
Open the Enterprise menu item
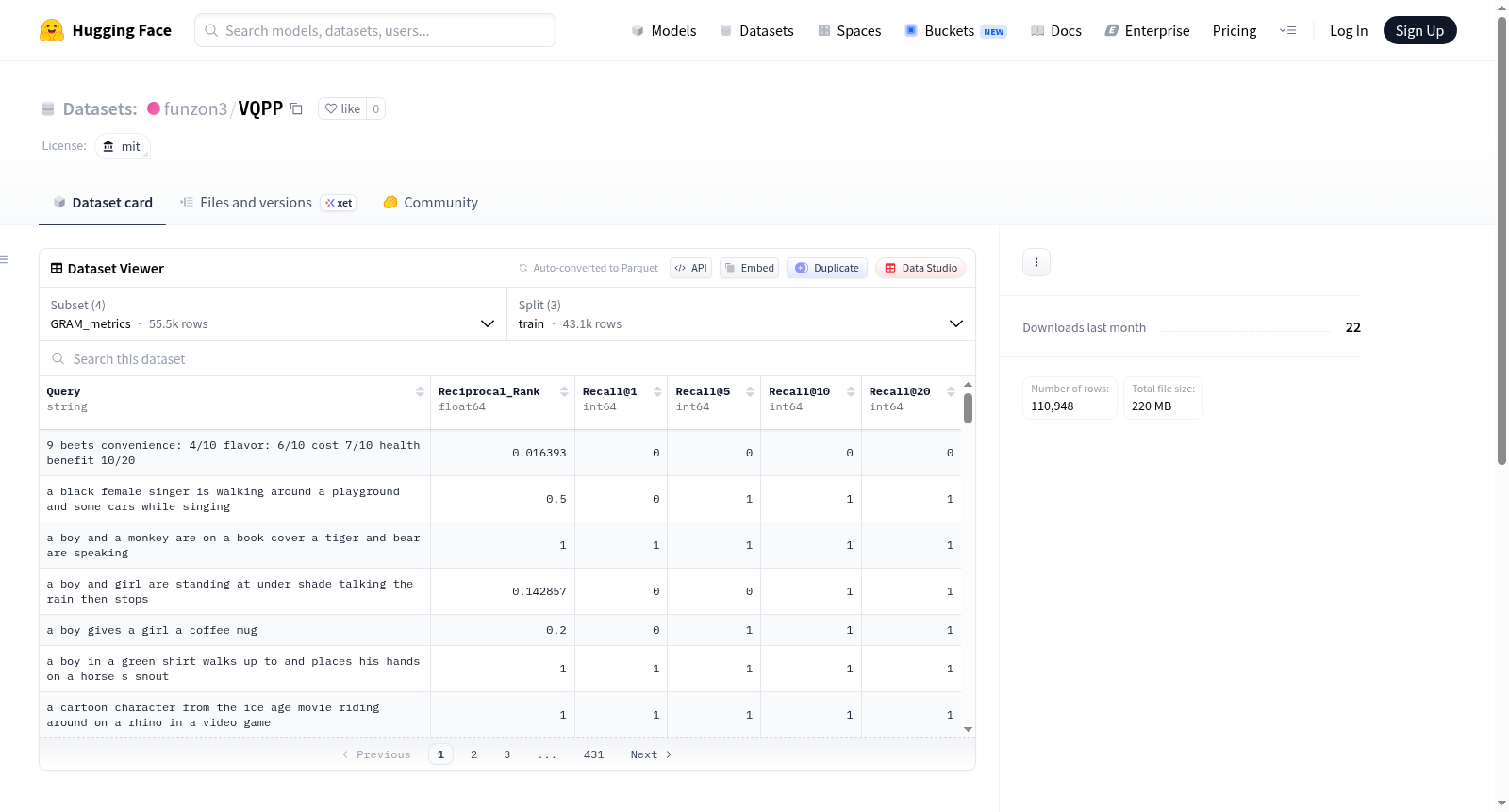click(1147, 30)
